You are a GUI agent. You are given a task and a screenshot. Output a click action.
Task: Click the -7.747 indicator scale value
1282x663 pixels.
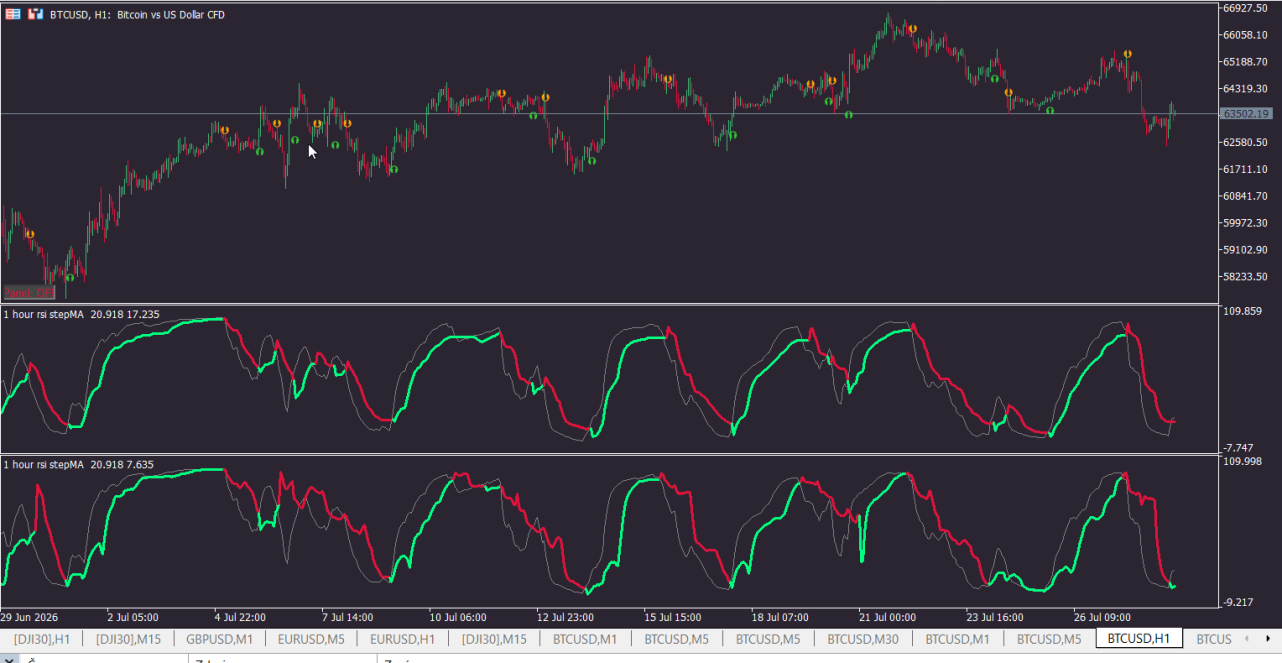tap(1240, 447)
